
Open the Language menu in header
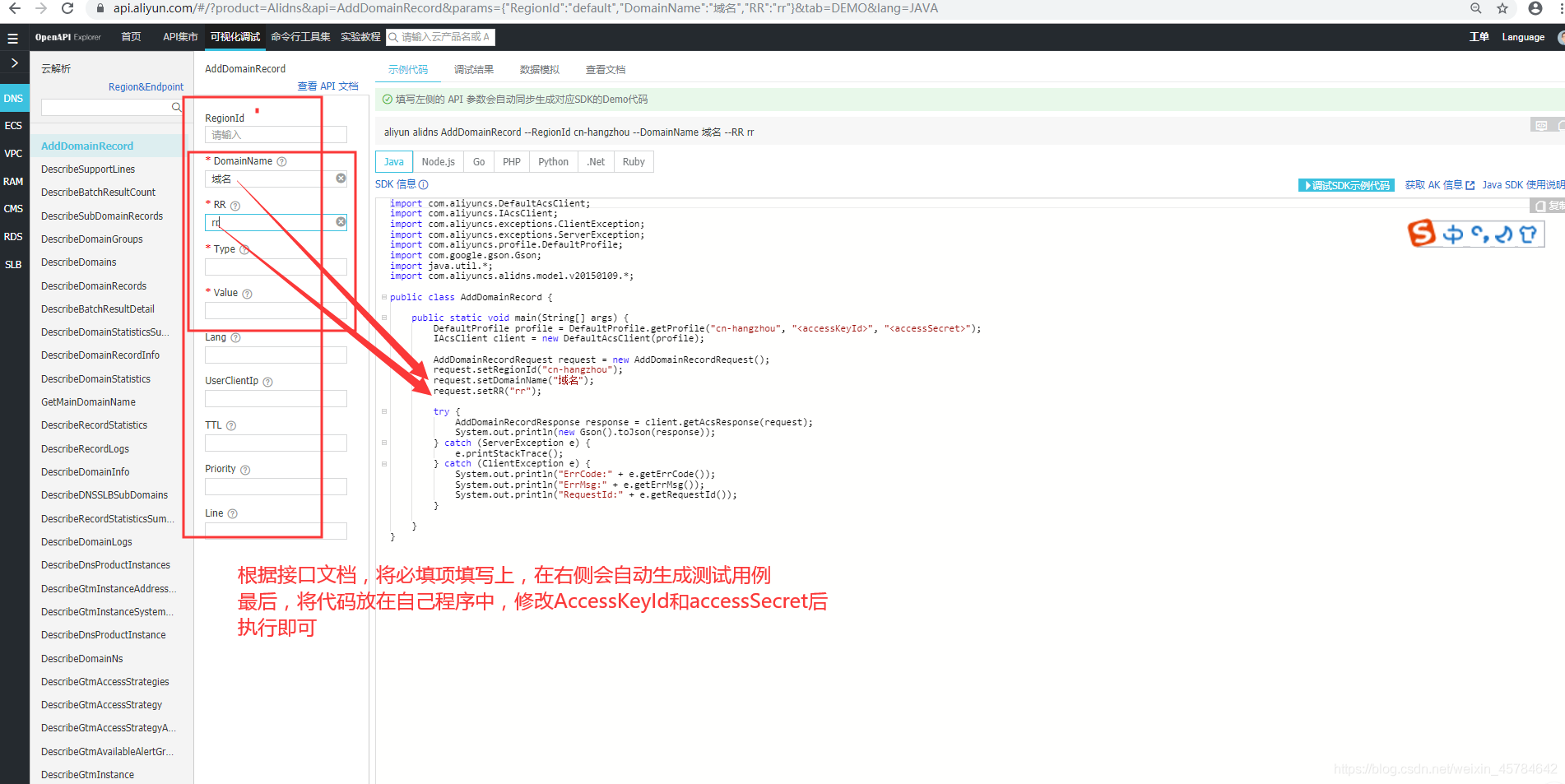pyautogui.click(x=1523, y=37)
